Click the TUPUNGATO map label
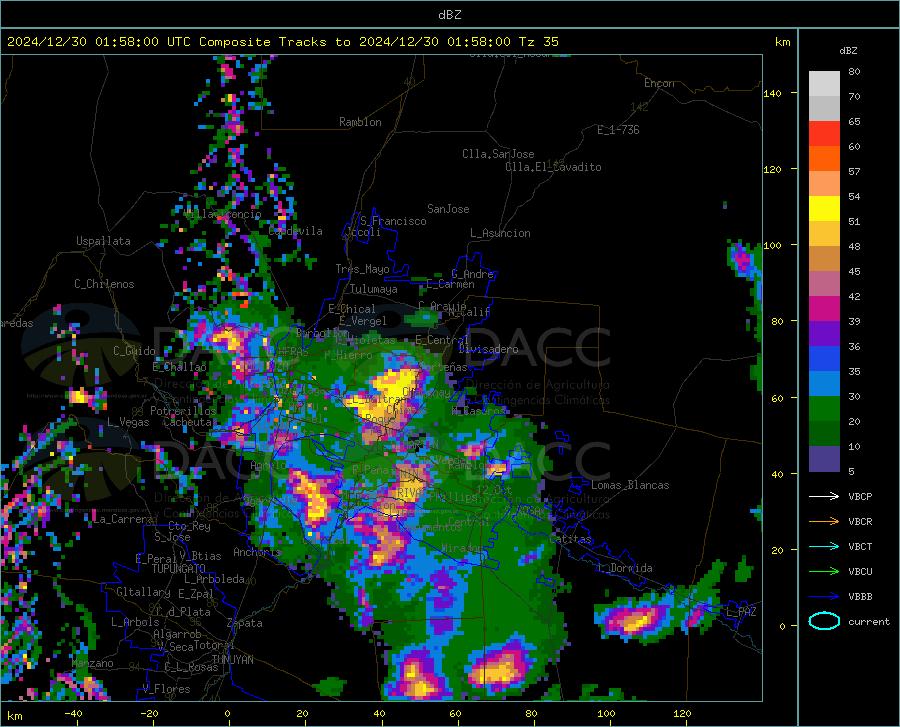Image resolution: width=900 pixels, height=727 pixels. pos(179,569)
